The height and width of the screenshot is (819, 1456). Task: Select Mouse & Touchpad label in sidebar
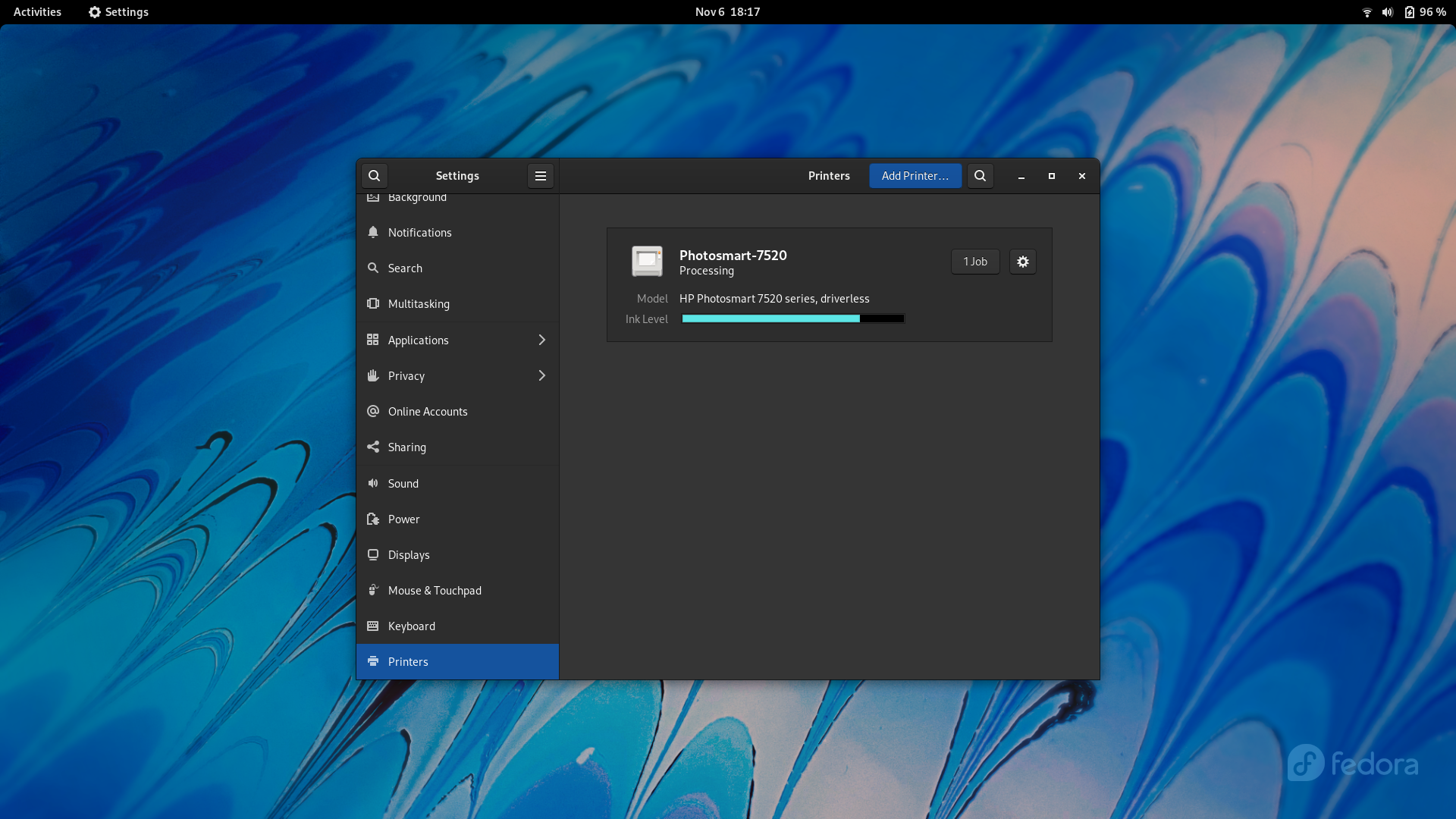435,591
